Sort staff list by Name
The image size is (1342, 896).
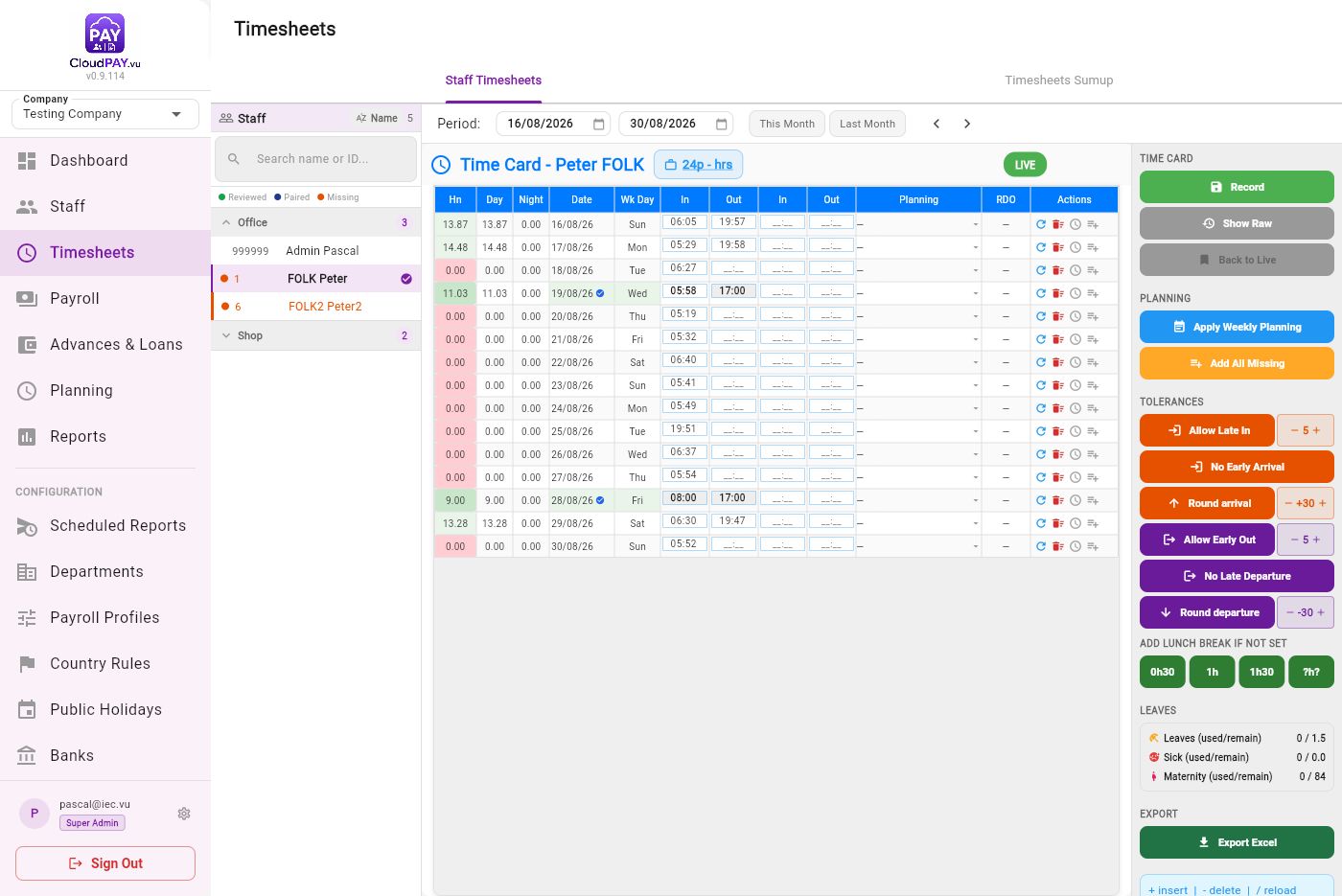click(x=377, y=118)
